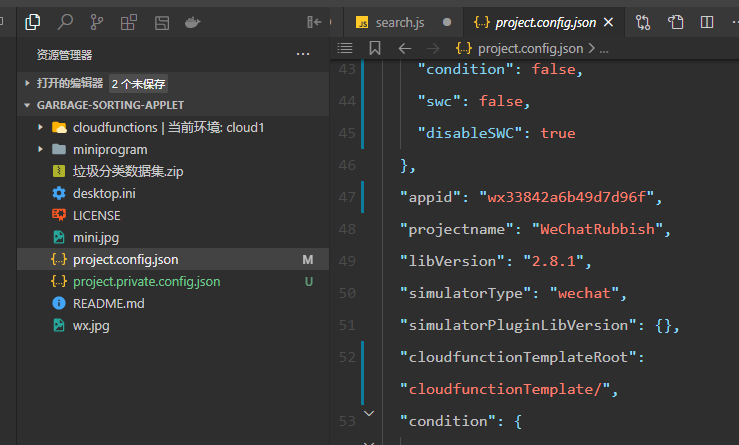Image resolution: width=739 pixels, height=445 pixels.
Task: Open the Source Control branch icon
Action: (97, 22)
